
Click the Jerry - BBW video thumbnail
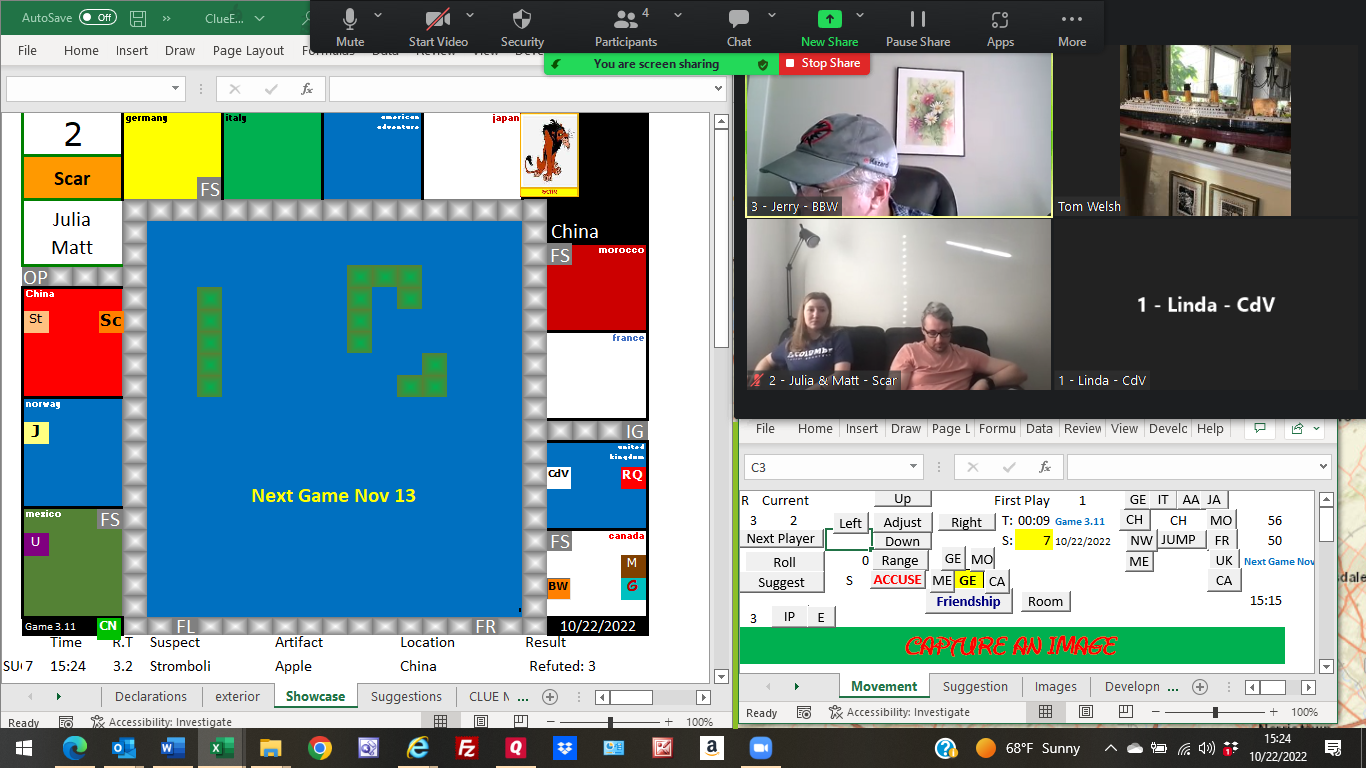point(898,133)
